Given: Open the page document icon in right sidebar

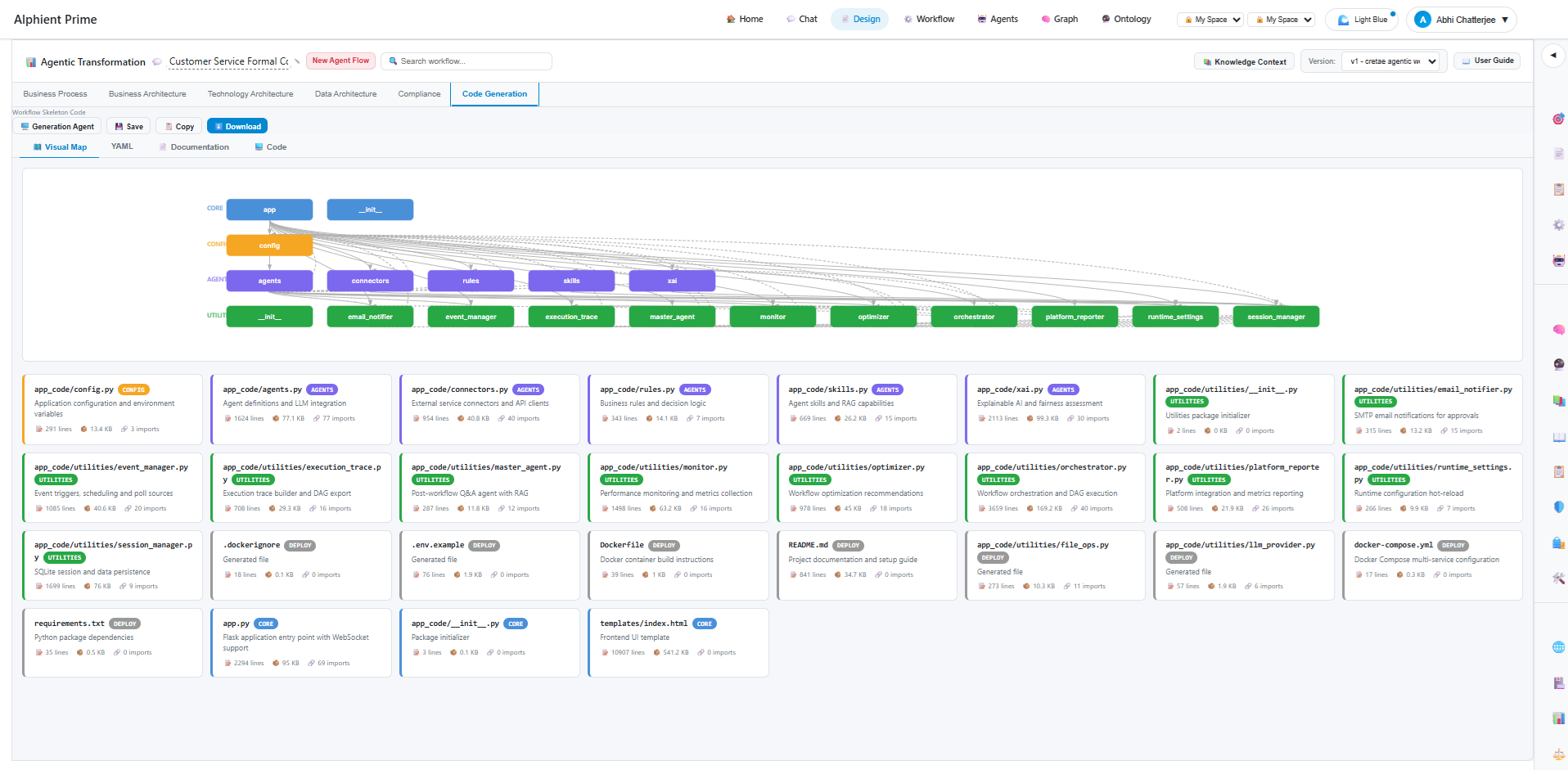Looking at the screenshot, I should coord(1558,154).
